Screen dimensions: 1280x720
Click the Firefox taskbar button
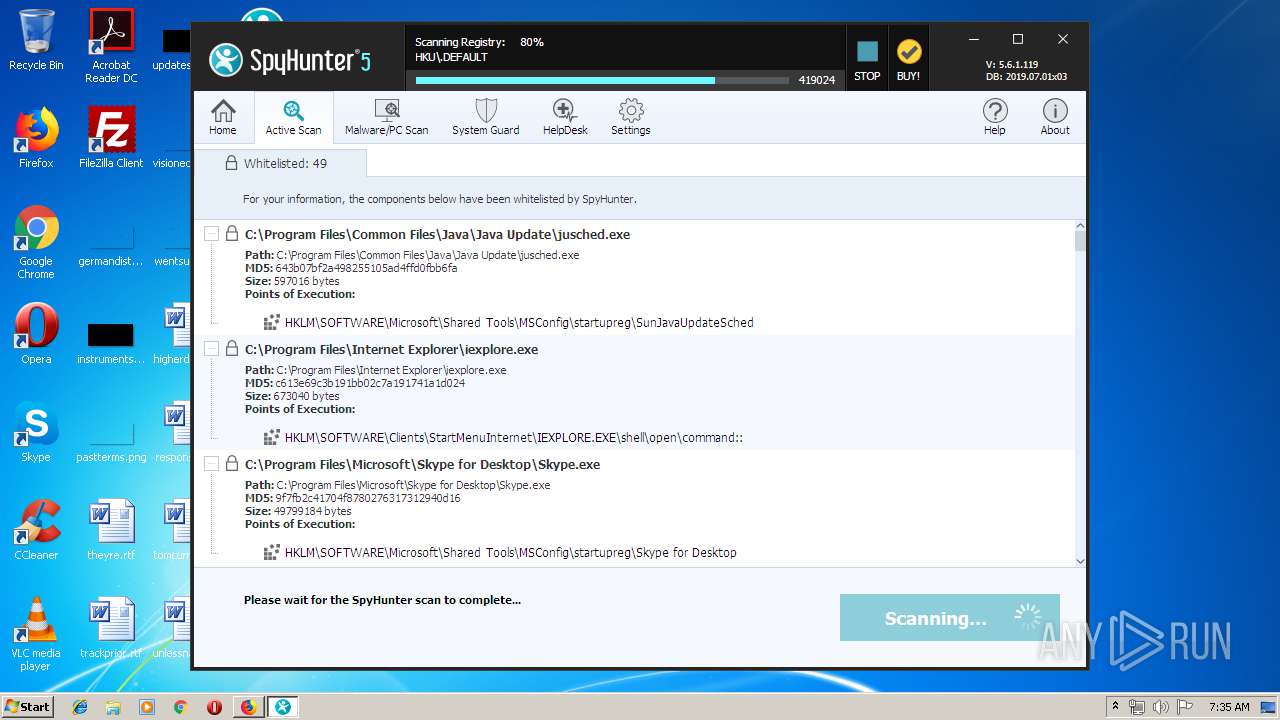[x=248, y=707]
